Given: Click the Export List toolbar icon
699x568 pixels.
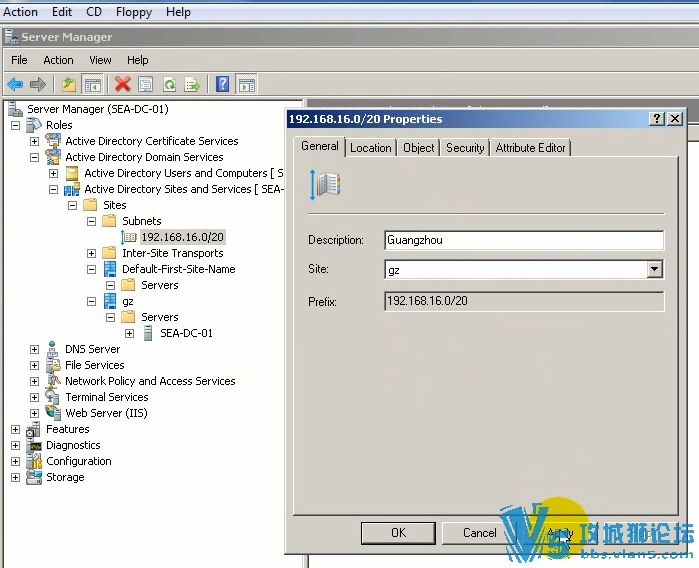Looking at the screenshot, I should [192, 84].
